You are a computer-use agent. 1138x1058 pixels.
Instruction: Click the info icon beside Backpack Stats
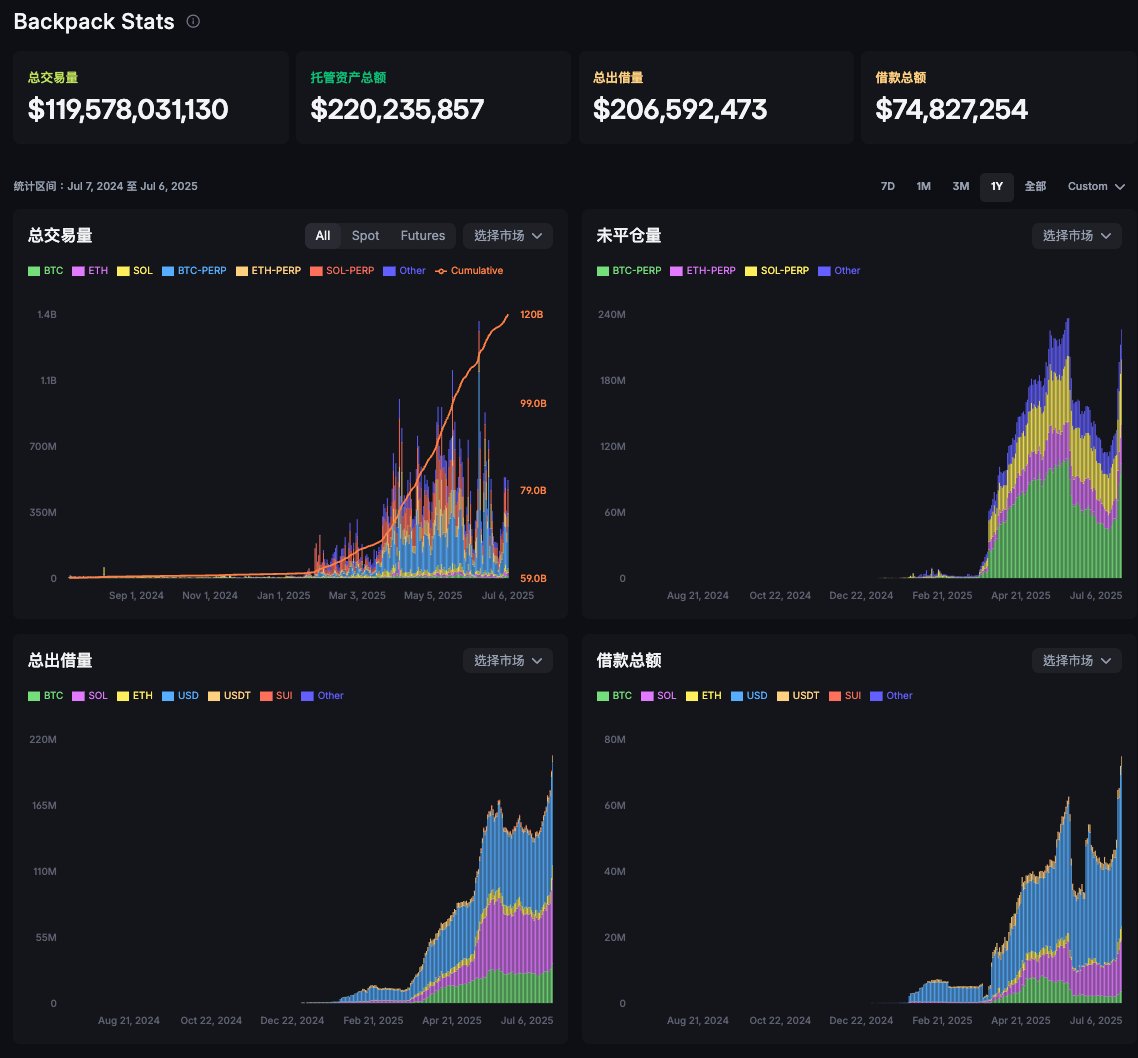tap(193, 21)
